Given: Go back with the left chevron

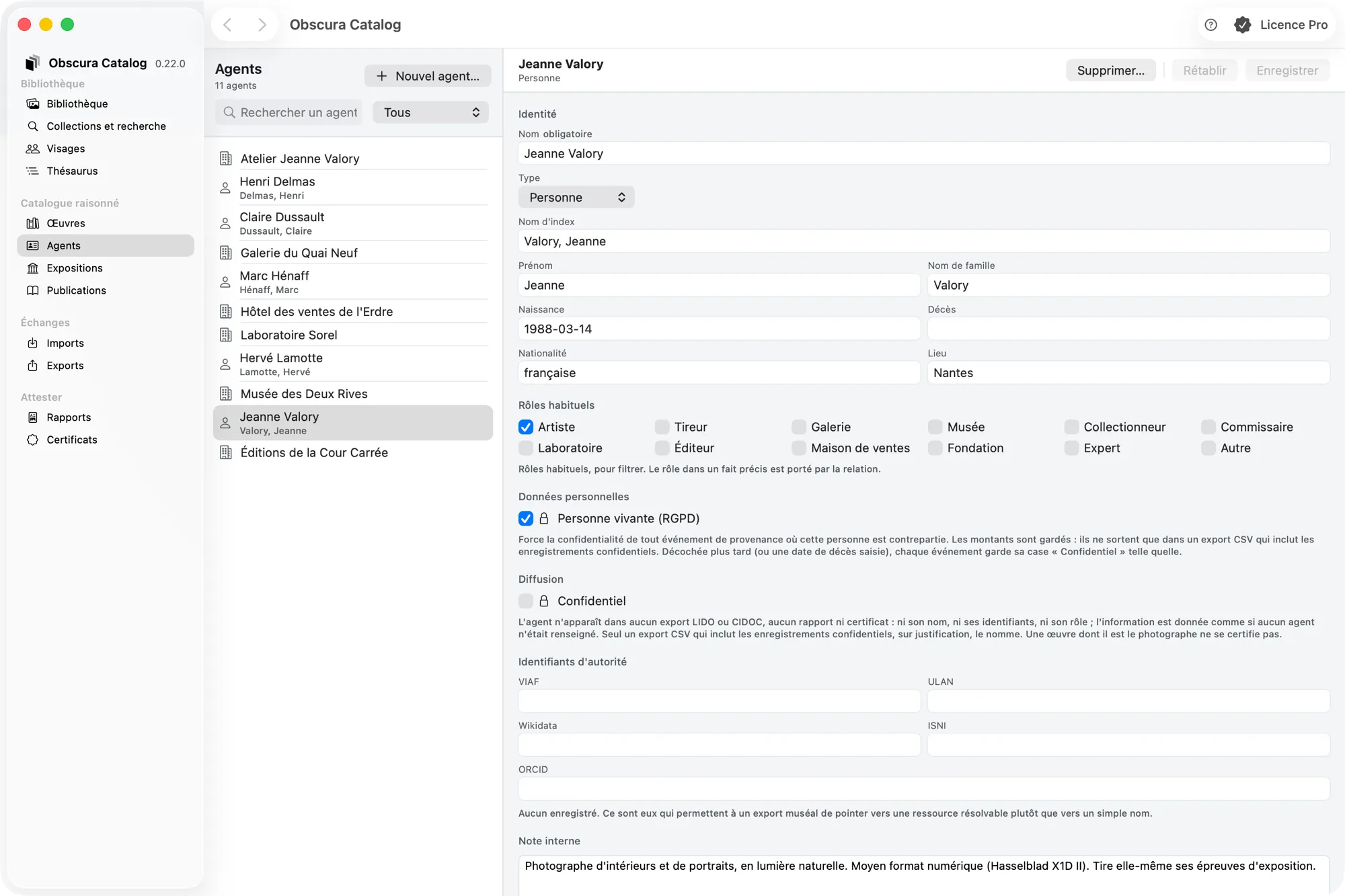Looking at the screenshot, I should pos(227,25).
